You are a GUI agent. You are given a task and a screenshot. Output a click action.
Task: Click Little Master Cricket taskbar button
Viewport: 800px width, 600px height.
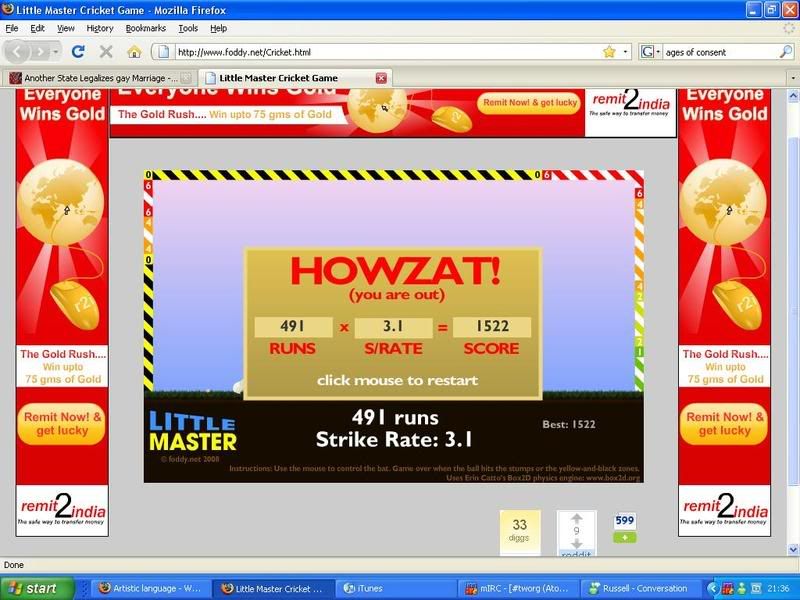[273, 588]
